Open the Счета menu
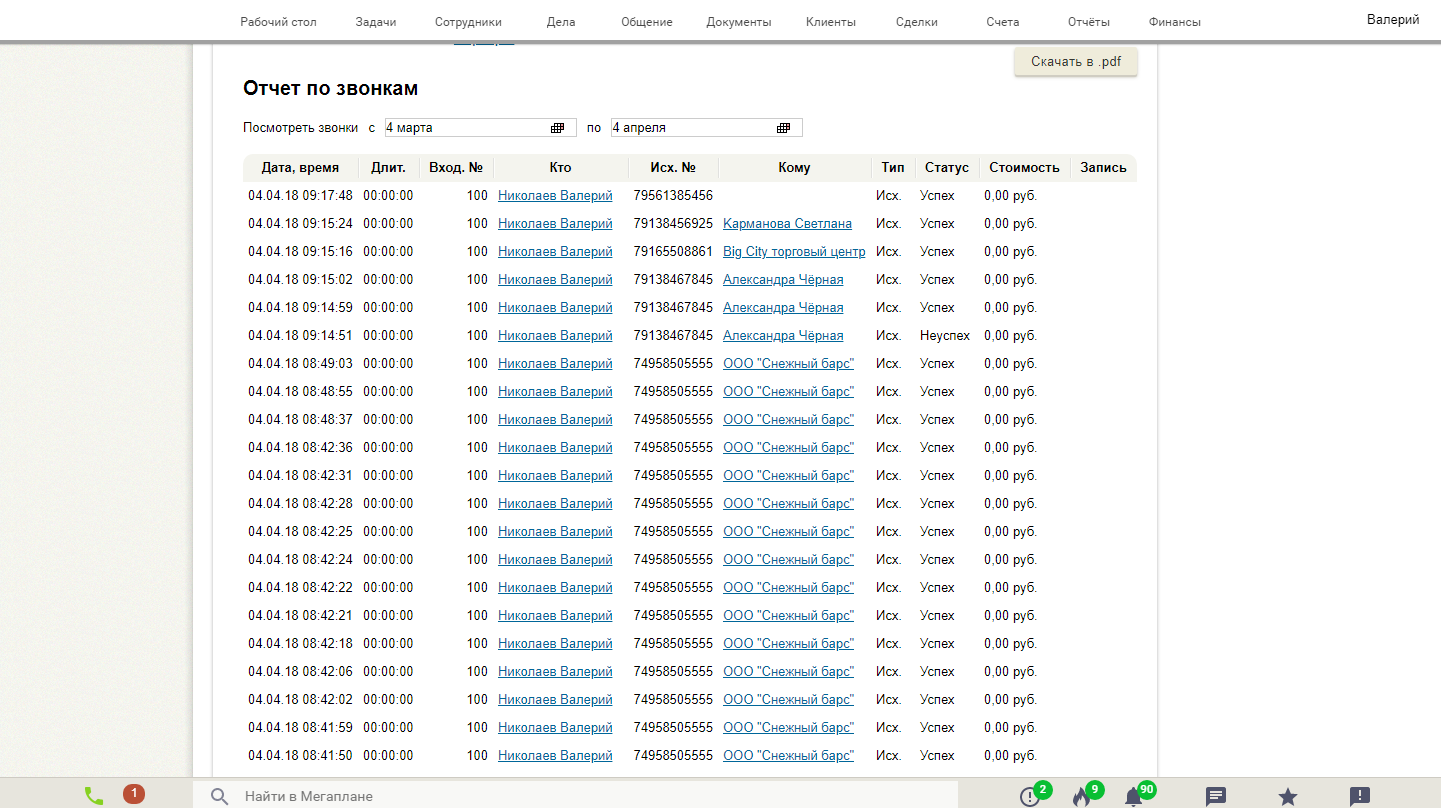Screen dimensions: 1441x808 [1003, 22]
